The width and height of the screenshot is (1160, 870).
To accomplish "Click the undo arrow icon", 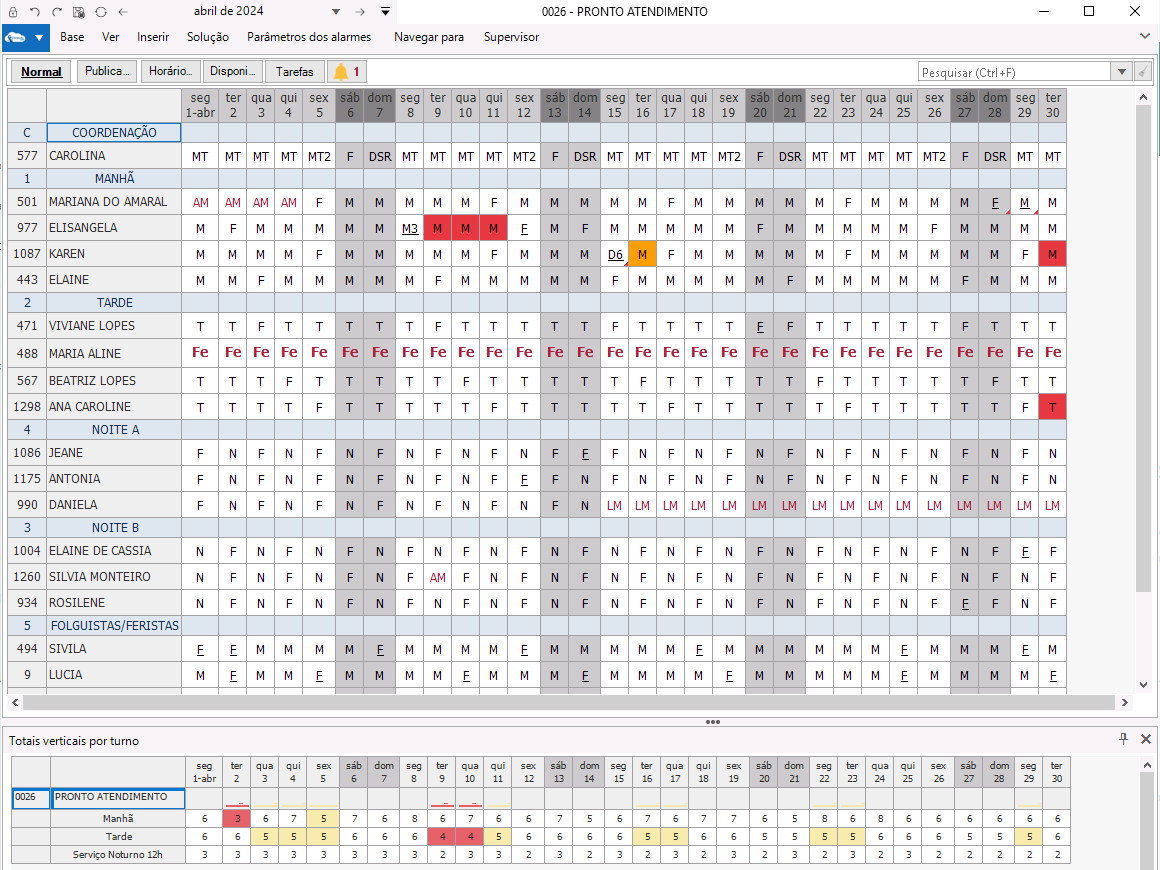I will [x=35, y=12].
